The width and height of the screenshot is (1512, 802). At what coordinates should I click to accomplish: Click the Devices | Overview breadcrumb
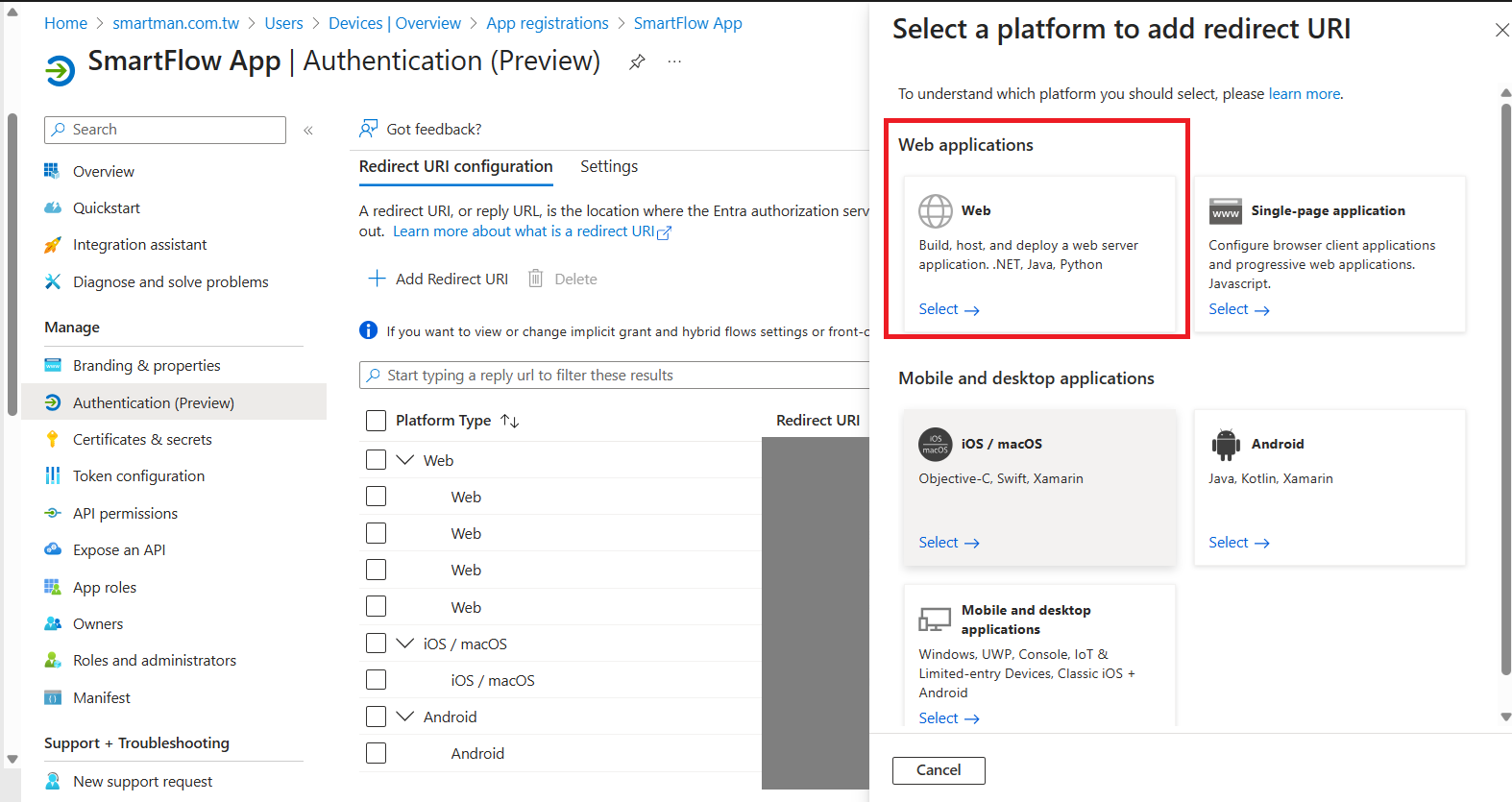point(395,23)
